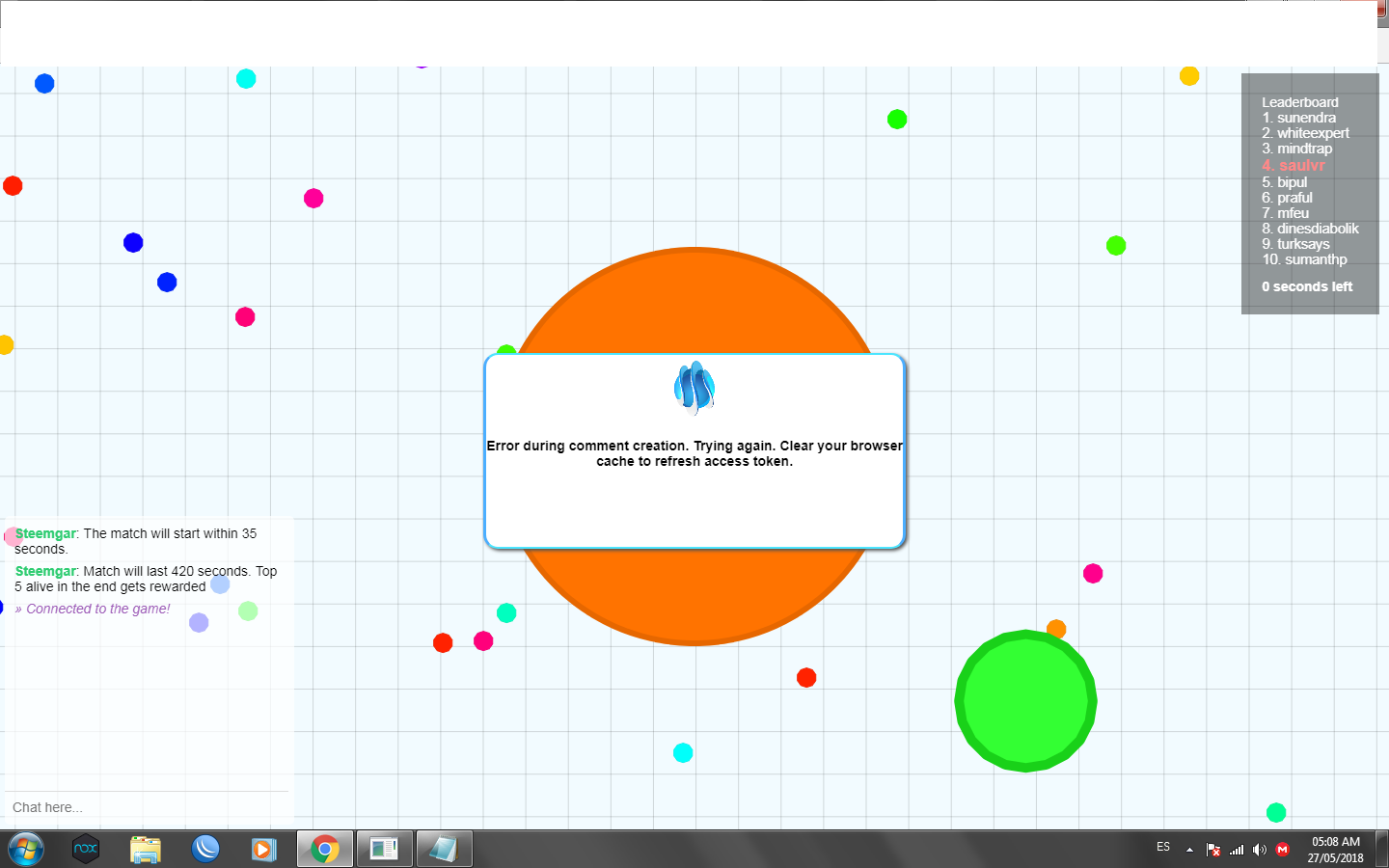Viewport: 1389px width, 868px height.
Task: Focus the 'Chat here...' input field
Action: point(147,807)
